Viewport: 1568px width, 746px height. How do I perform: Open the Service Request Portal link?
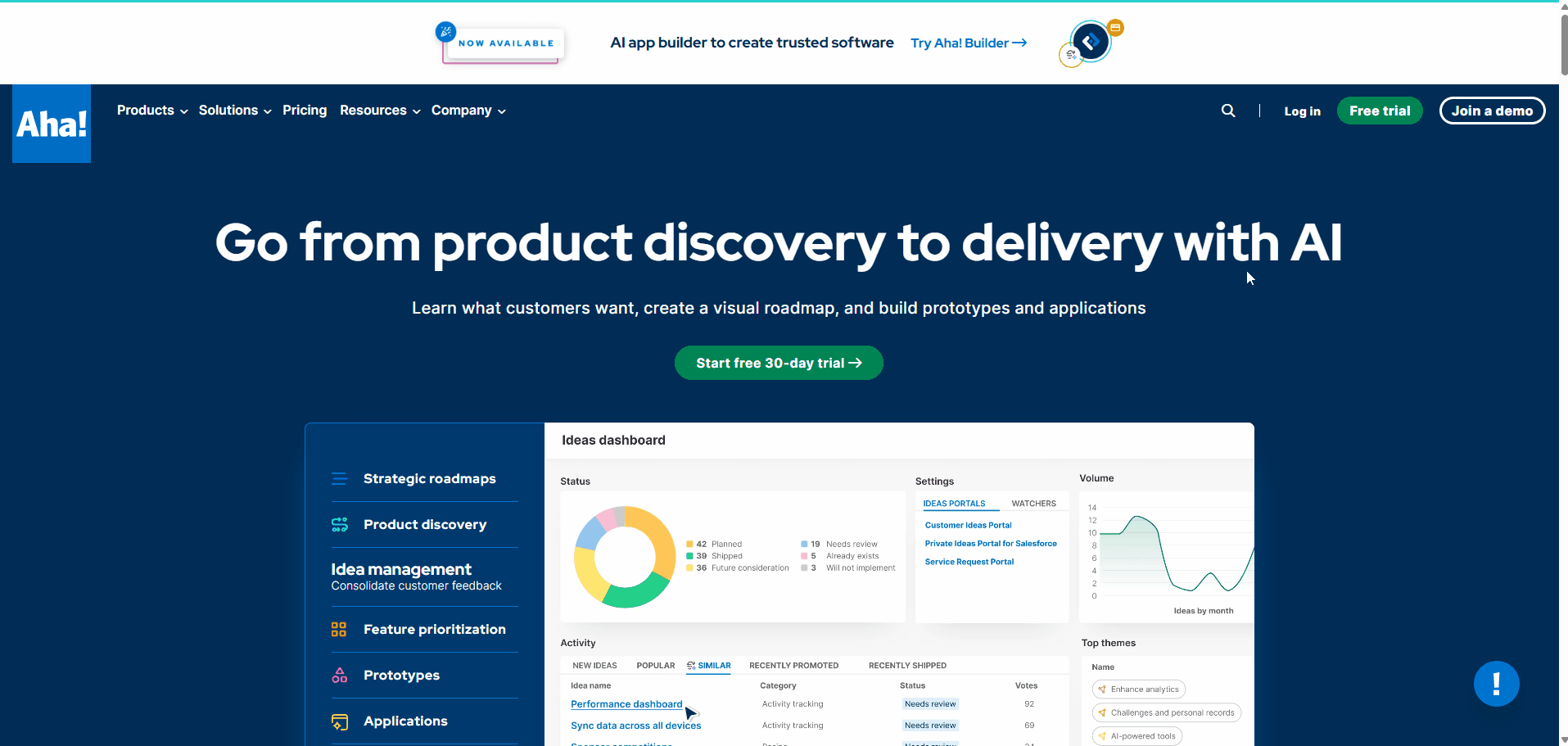pyautogui.click(x=969, y=562)
